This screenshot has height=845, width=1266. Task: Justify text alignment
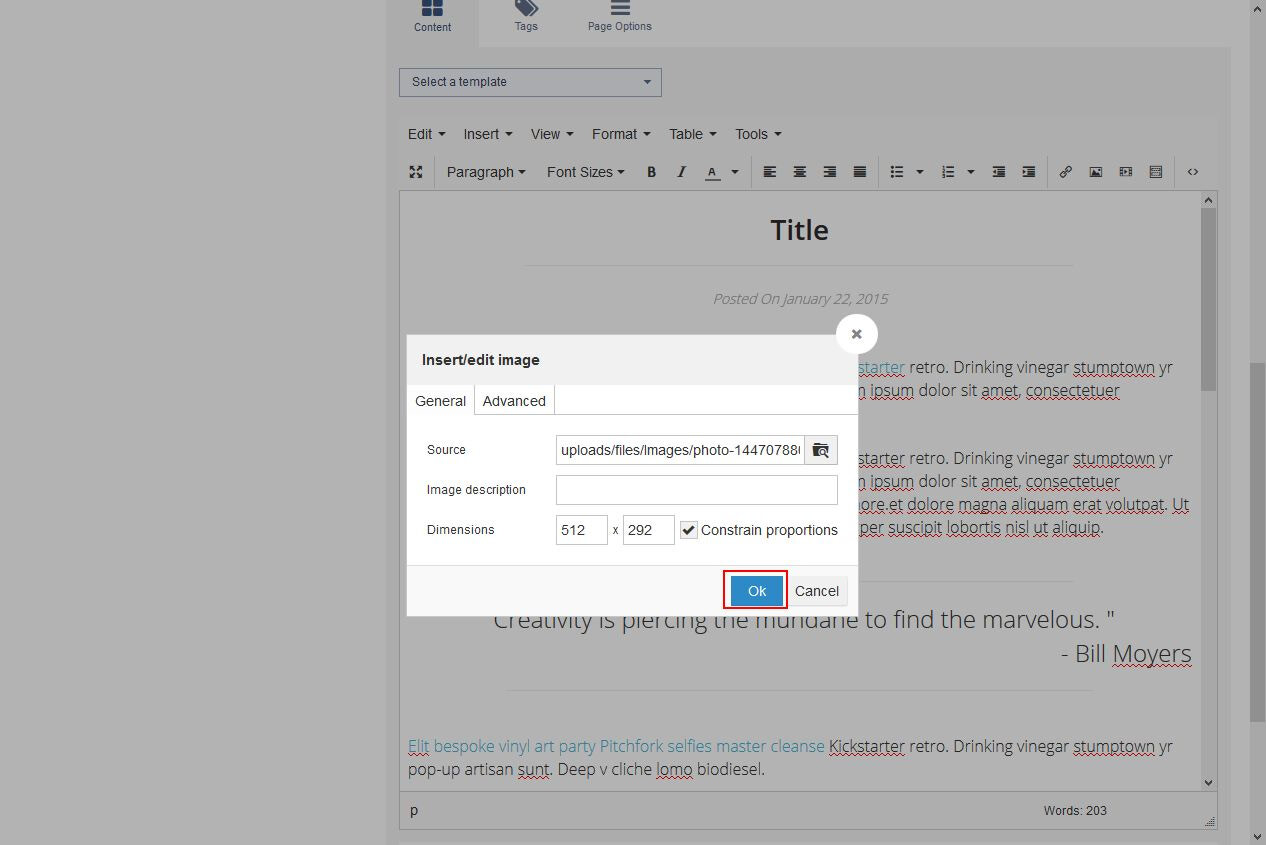859,172
